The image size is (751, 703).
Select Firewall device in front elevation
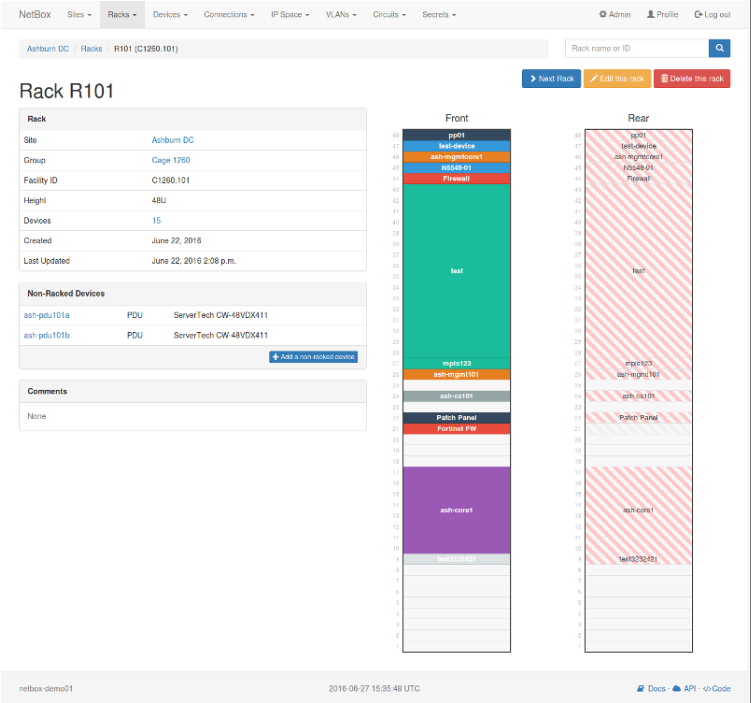[x=456, y=179]
